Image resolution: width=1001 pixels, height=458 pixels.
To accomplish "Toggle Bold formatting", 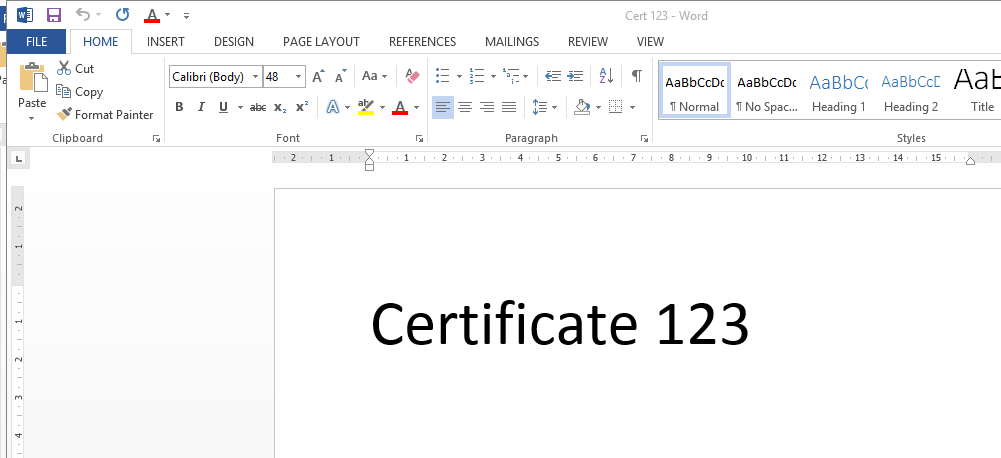I will (x=179, y=107).
